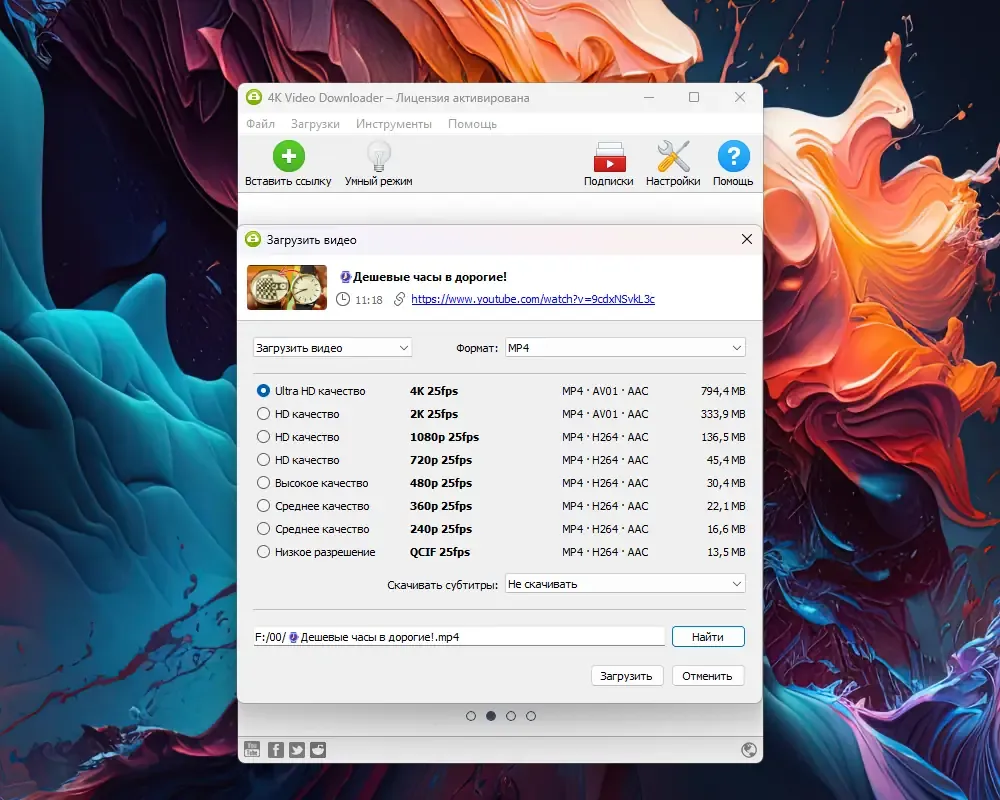
Task: Click the 136,5 MB file size
Action: pyautogui.click(x=723, y=436)
